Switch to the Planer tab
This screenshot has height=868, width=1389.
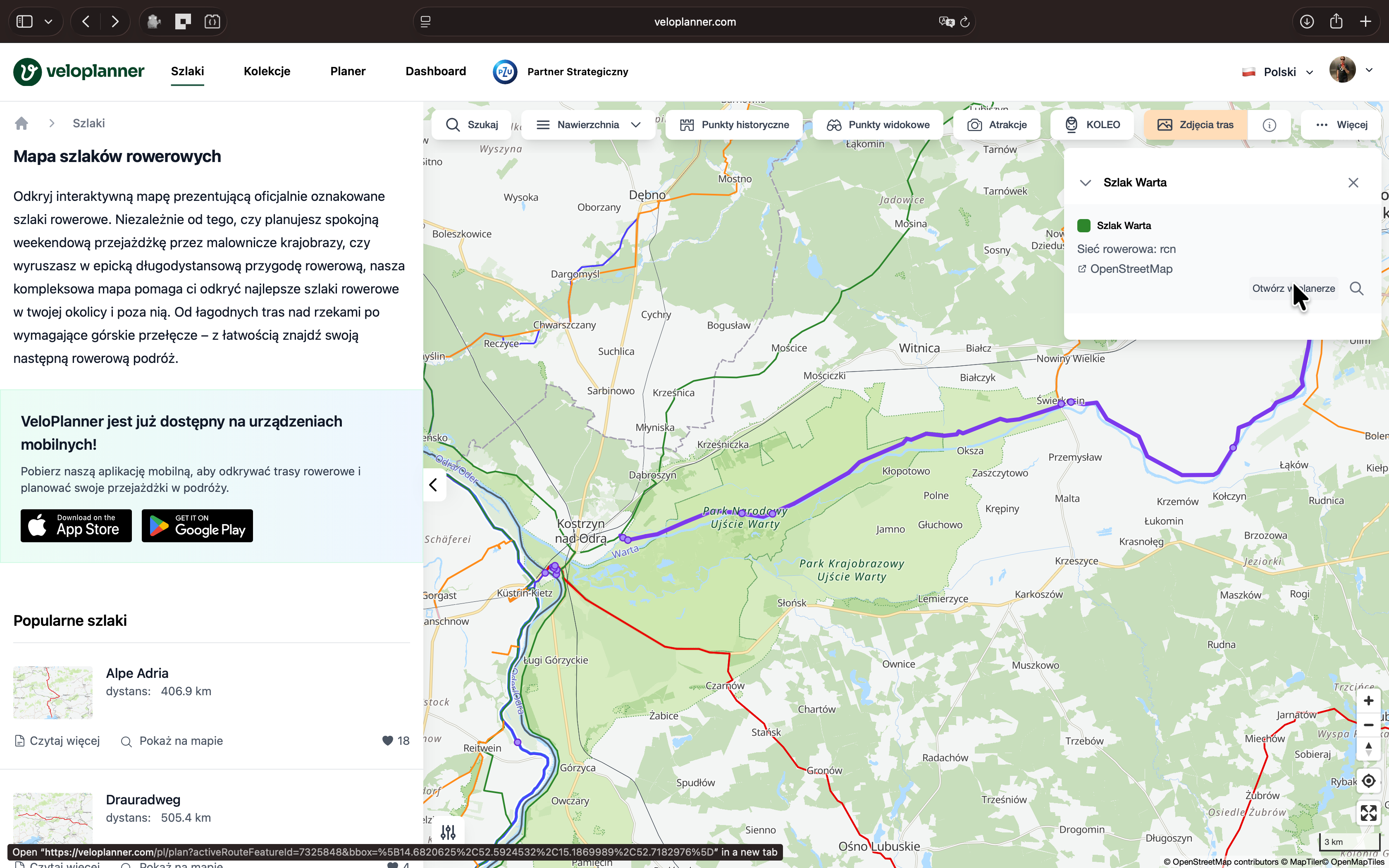click(348, 71)
